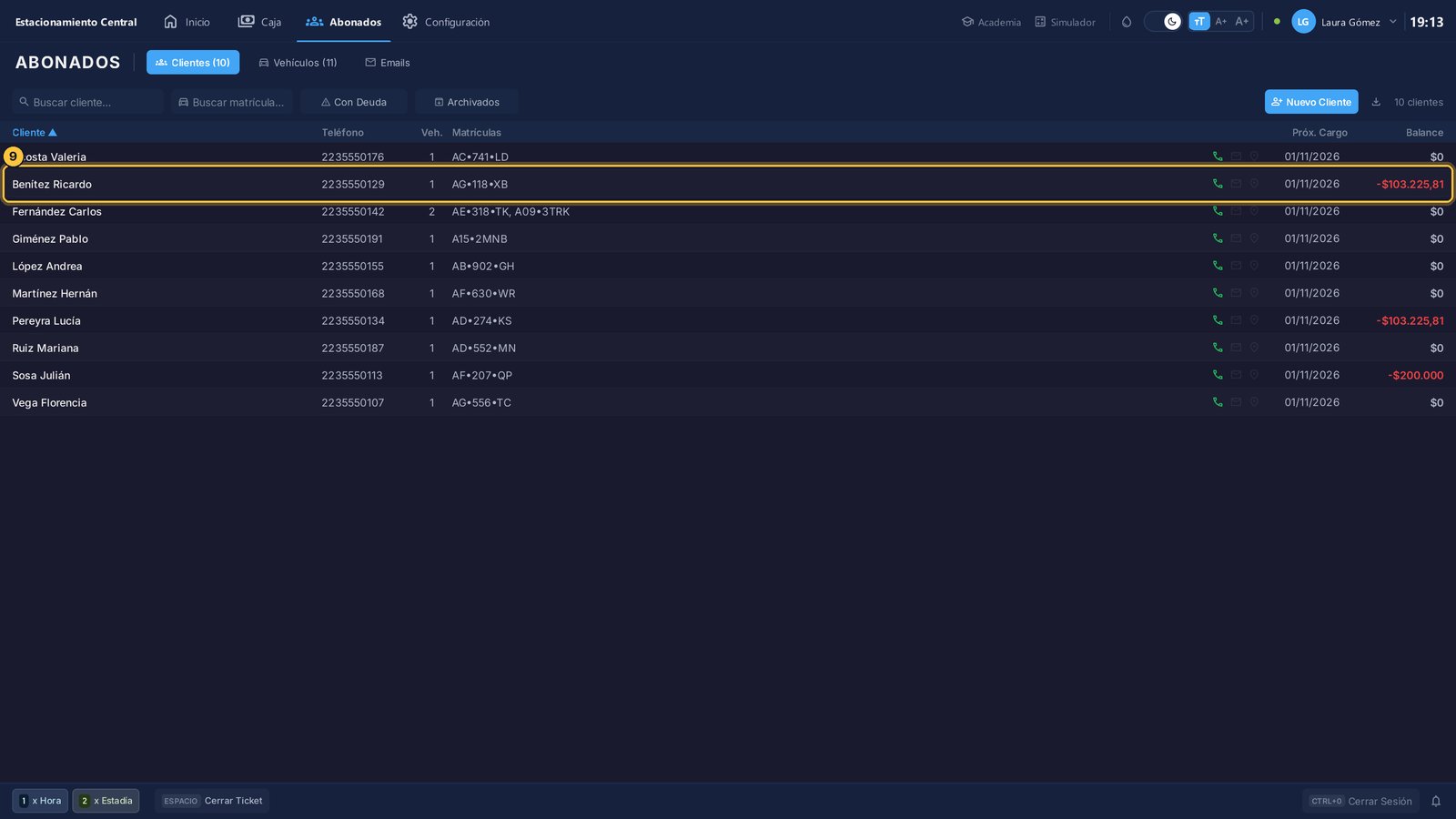1456x819 pixels.
Task: Click the Academia graduation cap icon
Action: click(x=967, y=22)
